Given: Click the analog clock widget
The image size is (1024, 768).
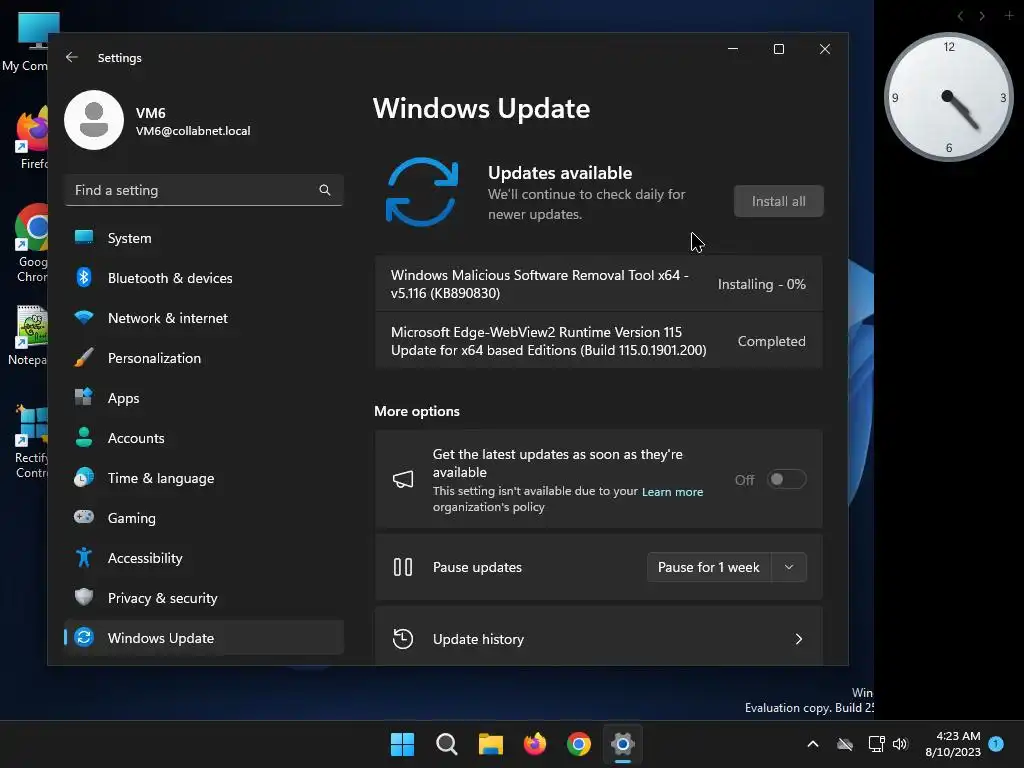Looking at the screenshot, I should pos(948,97).
